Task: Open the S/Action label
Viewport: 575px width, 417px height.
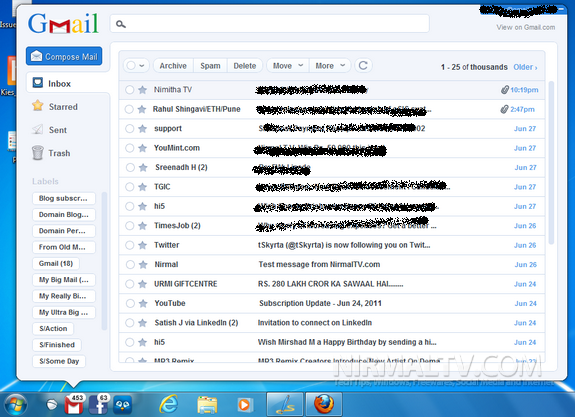Action: pyautogui.click(x=53, y=329)
